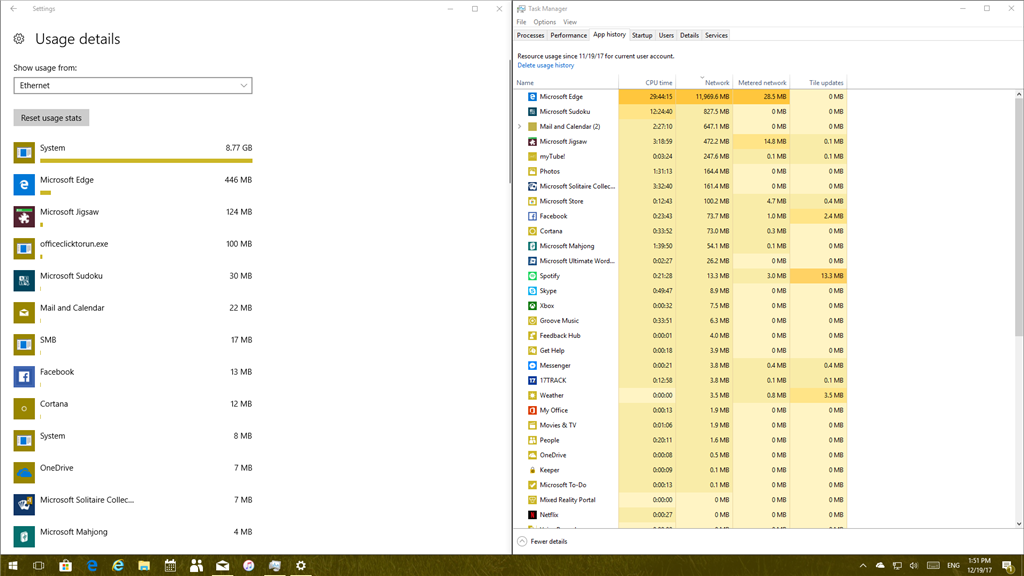Show hidden system tray icons

pyautogui.click(x=863, y=566)
